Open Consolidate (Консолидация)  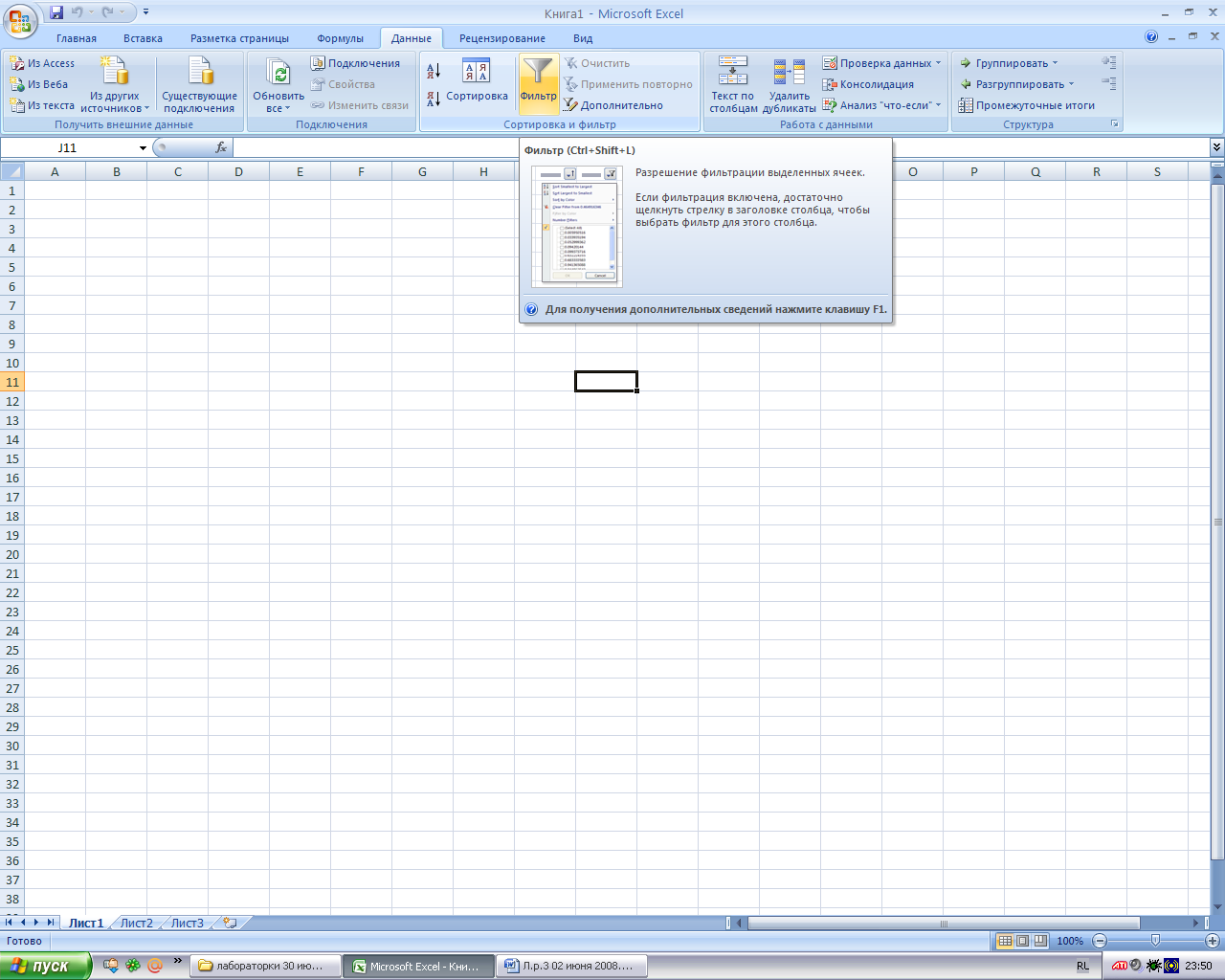coord(868,84)
